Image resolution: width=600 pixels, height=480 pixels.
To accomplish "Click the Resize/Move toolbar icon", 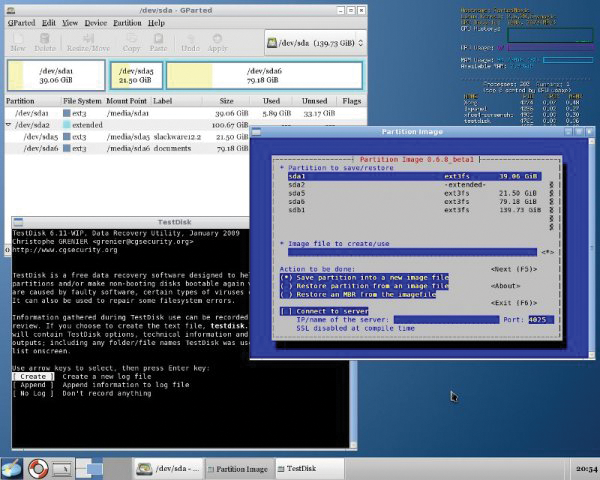I will coord(88,41).
